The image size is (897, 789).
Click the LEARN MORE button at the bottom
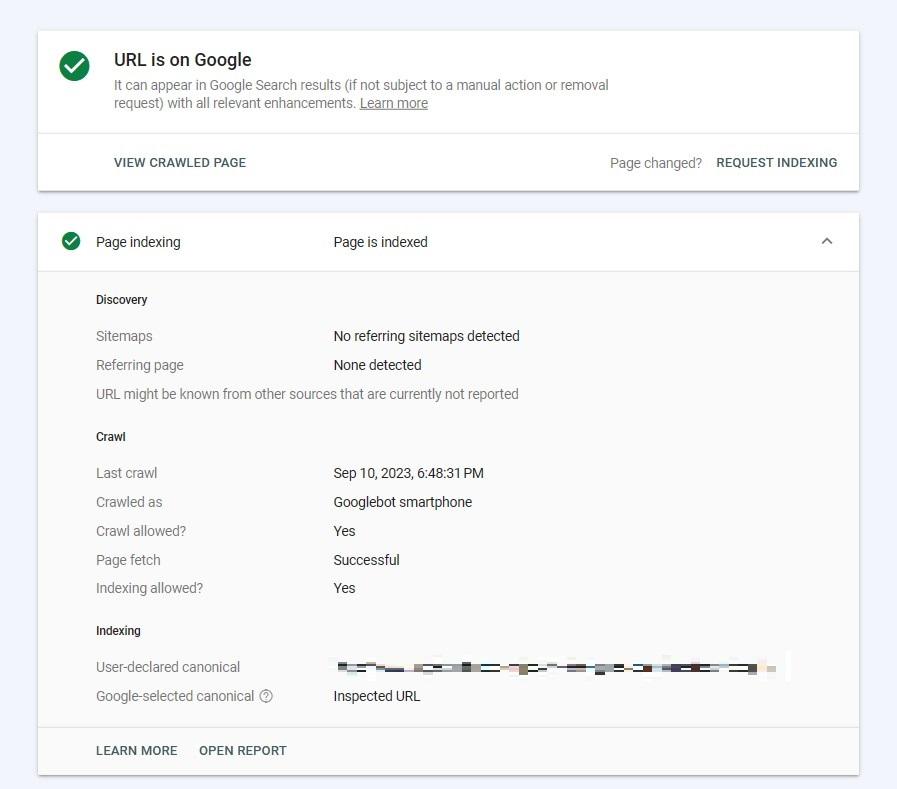click(x=137, y=751)
